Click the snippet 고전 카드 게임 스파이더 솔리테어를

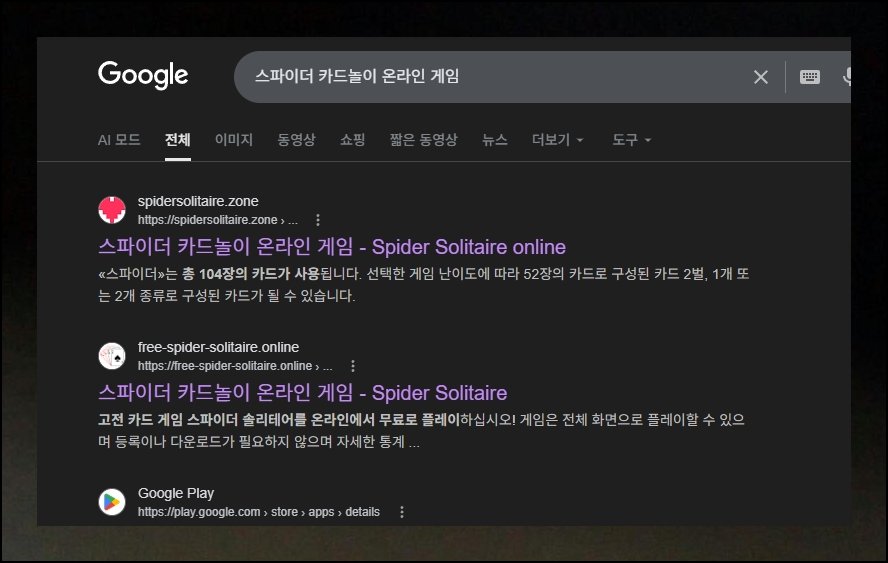pyautogui.click(x=202, y=420)
